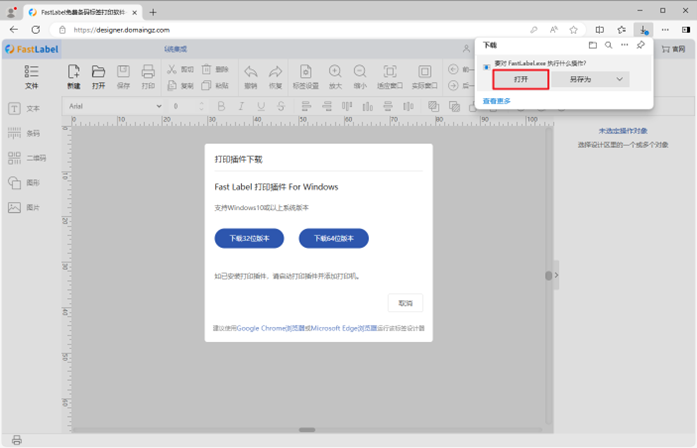Click the 打印 (Print) toolbar icon
697x448 pixels.
148,76
